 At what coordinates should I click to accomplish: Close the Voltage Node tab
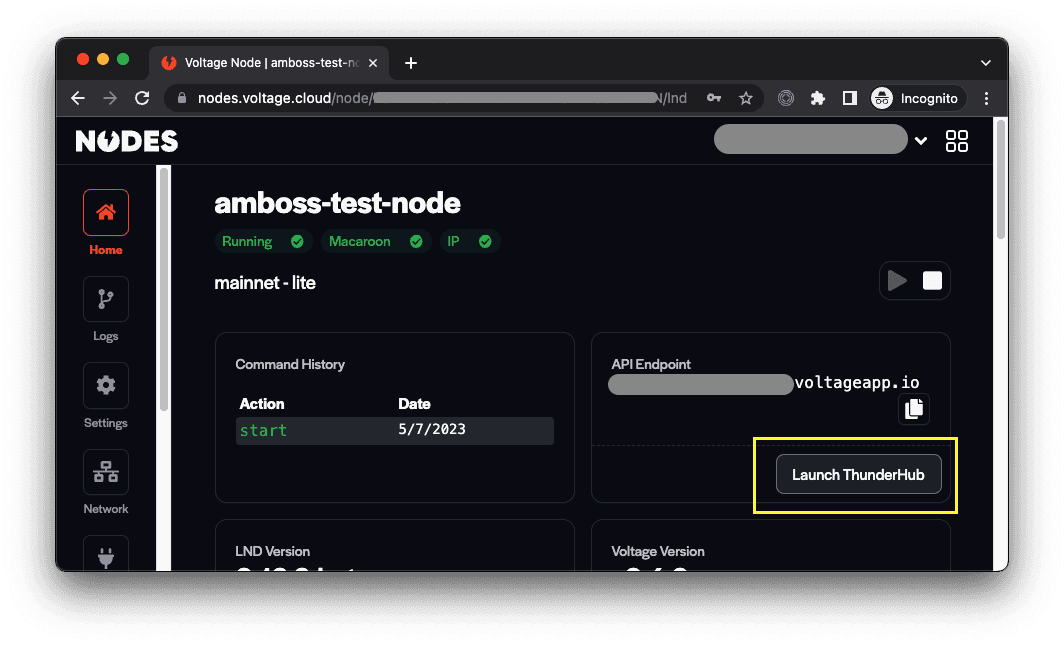[373, 63]
